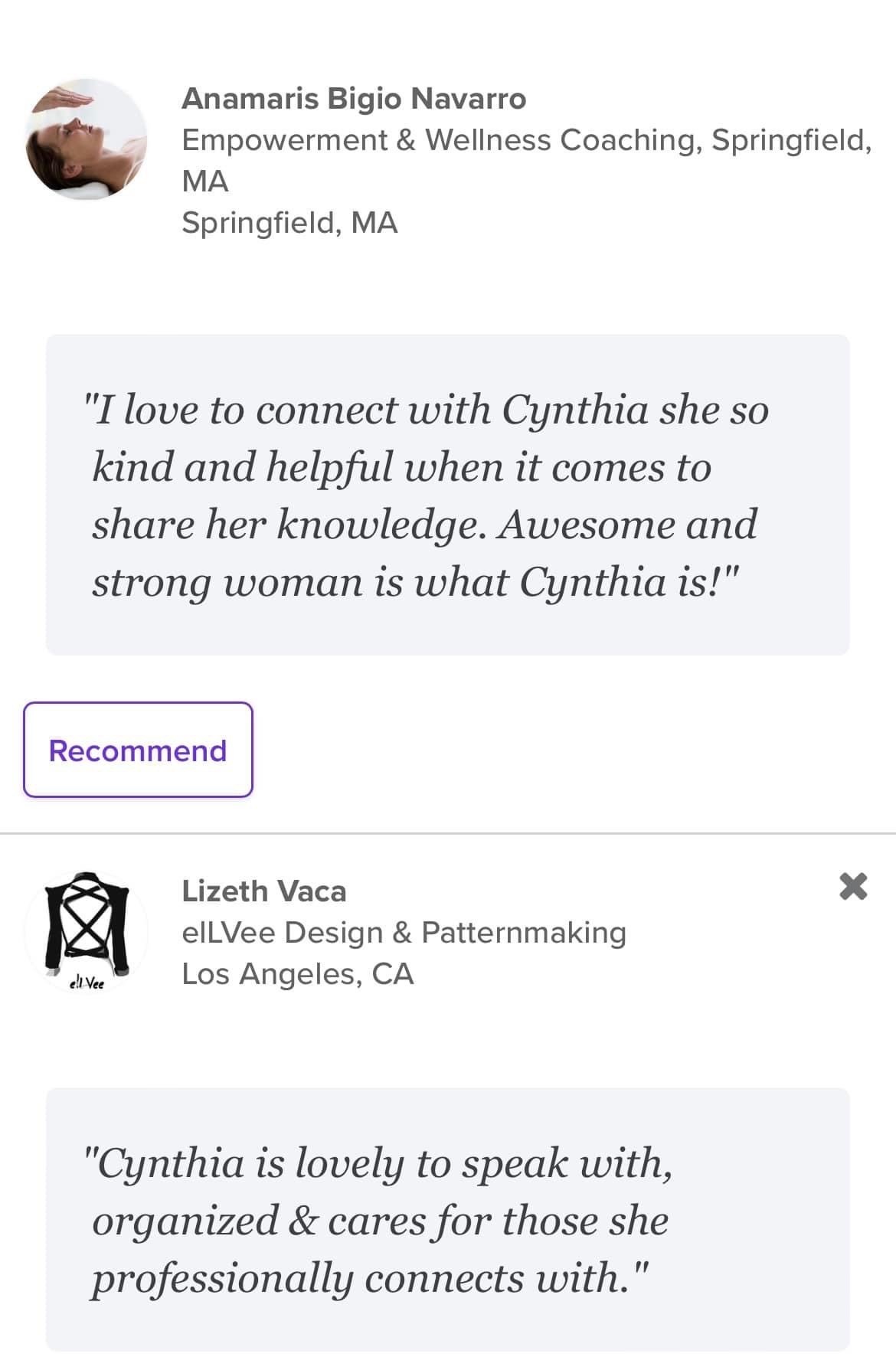Click the 'MA' wrapped text under Coaching title
The image size is (896, 1357).
tap(205, 181)
